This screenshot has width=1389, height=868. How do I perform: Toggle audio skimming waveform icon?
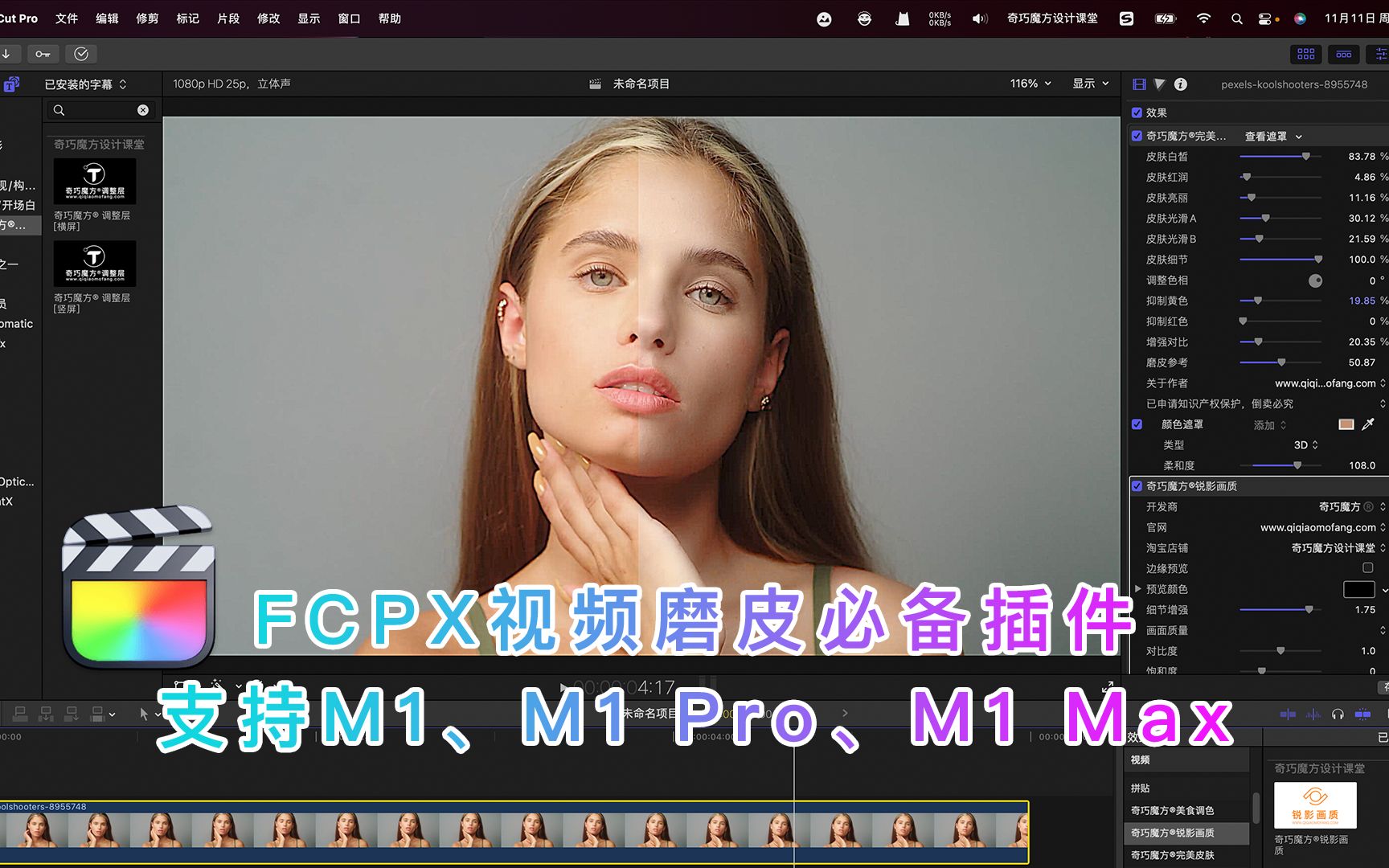pos(1313,714)
